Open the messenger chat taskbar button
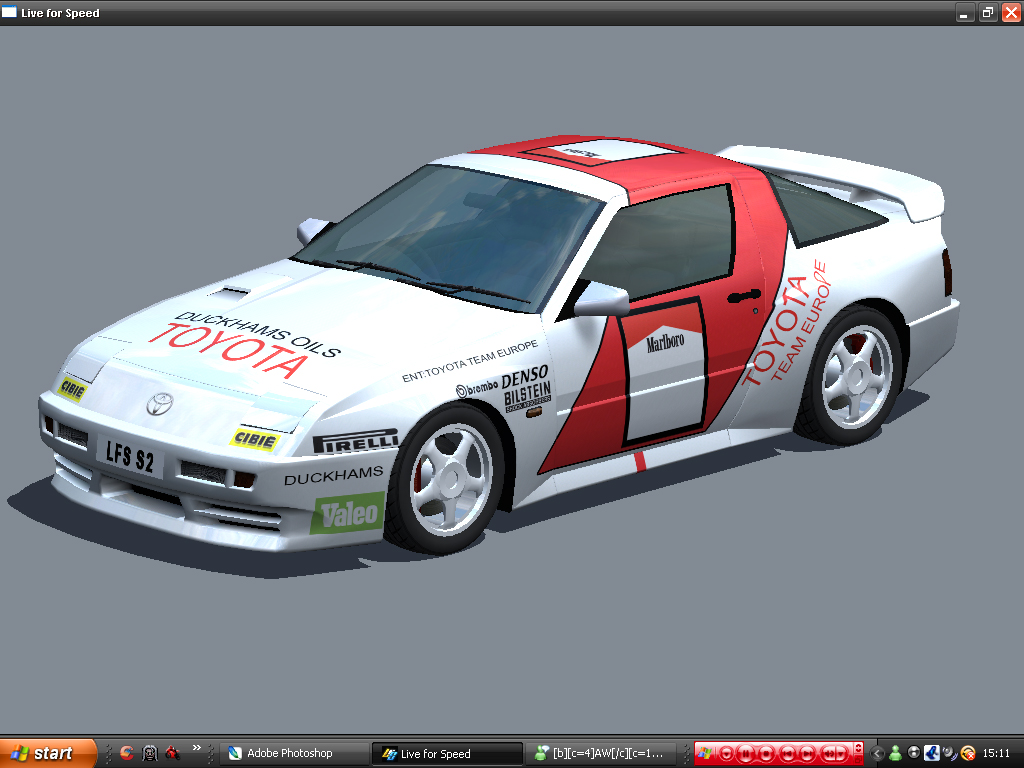This screenshot has height=768, width=1024. point(603,753)
